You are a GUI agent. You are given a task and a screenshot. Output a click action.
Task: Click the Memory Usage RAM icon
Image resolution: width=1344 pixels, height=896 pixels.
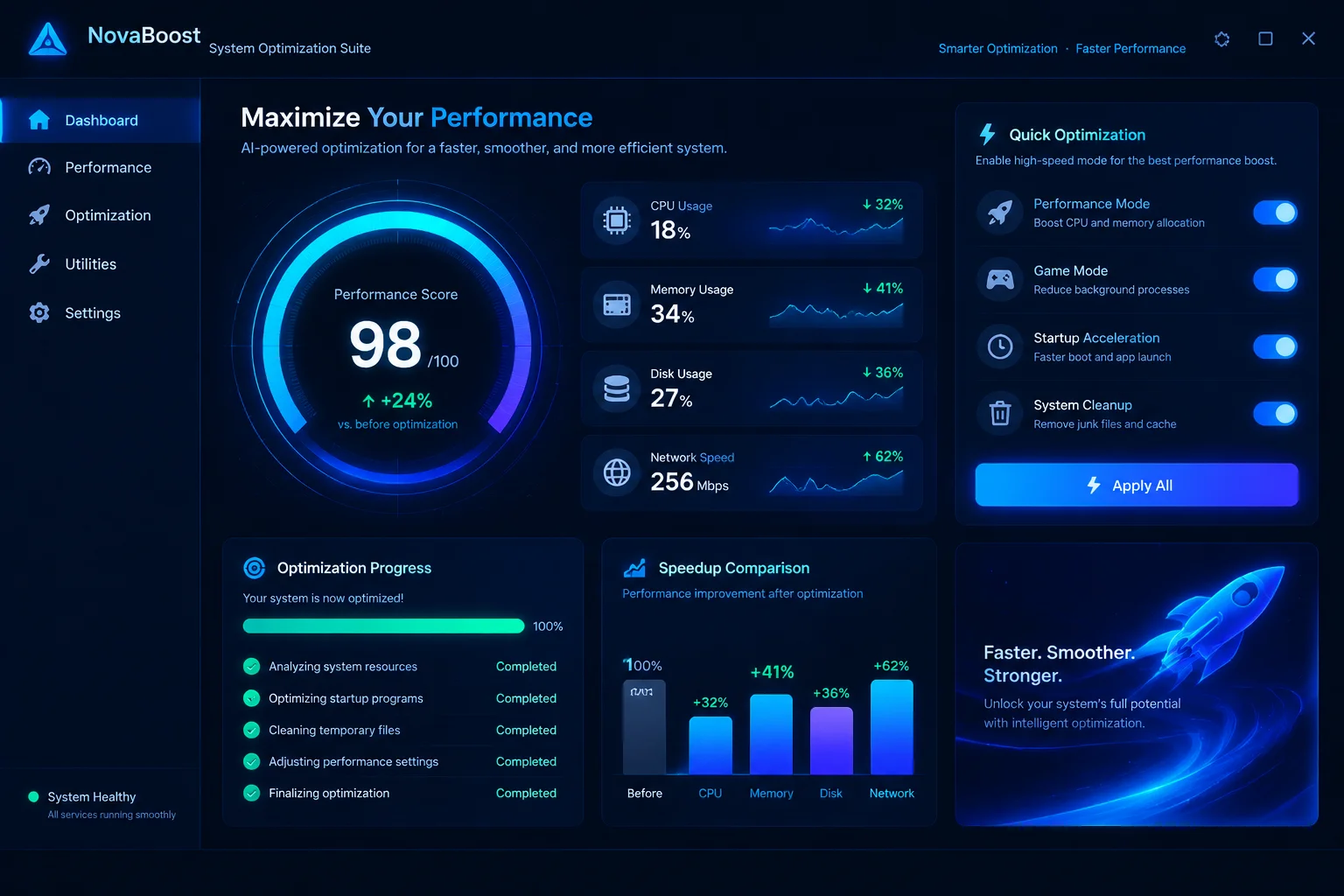point(616,304)
